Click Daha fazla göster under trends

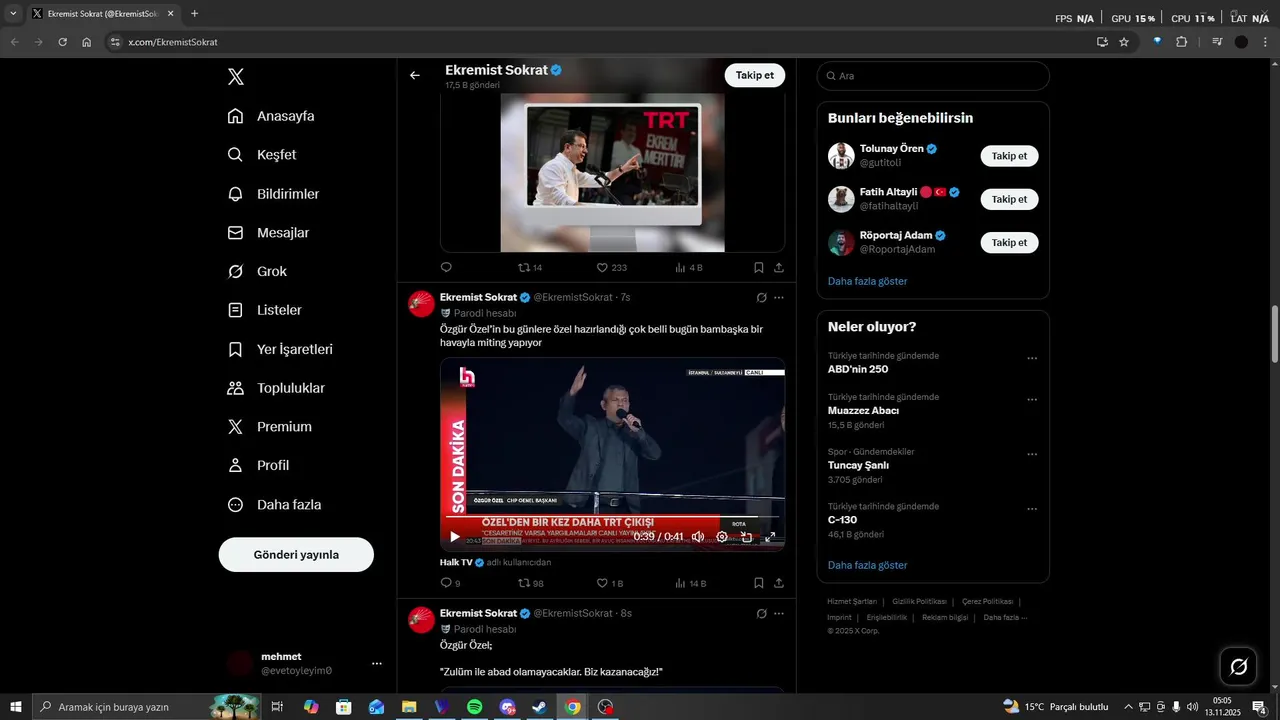pyautogui.click(x=867, y=565)
